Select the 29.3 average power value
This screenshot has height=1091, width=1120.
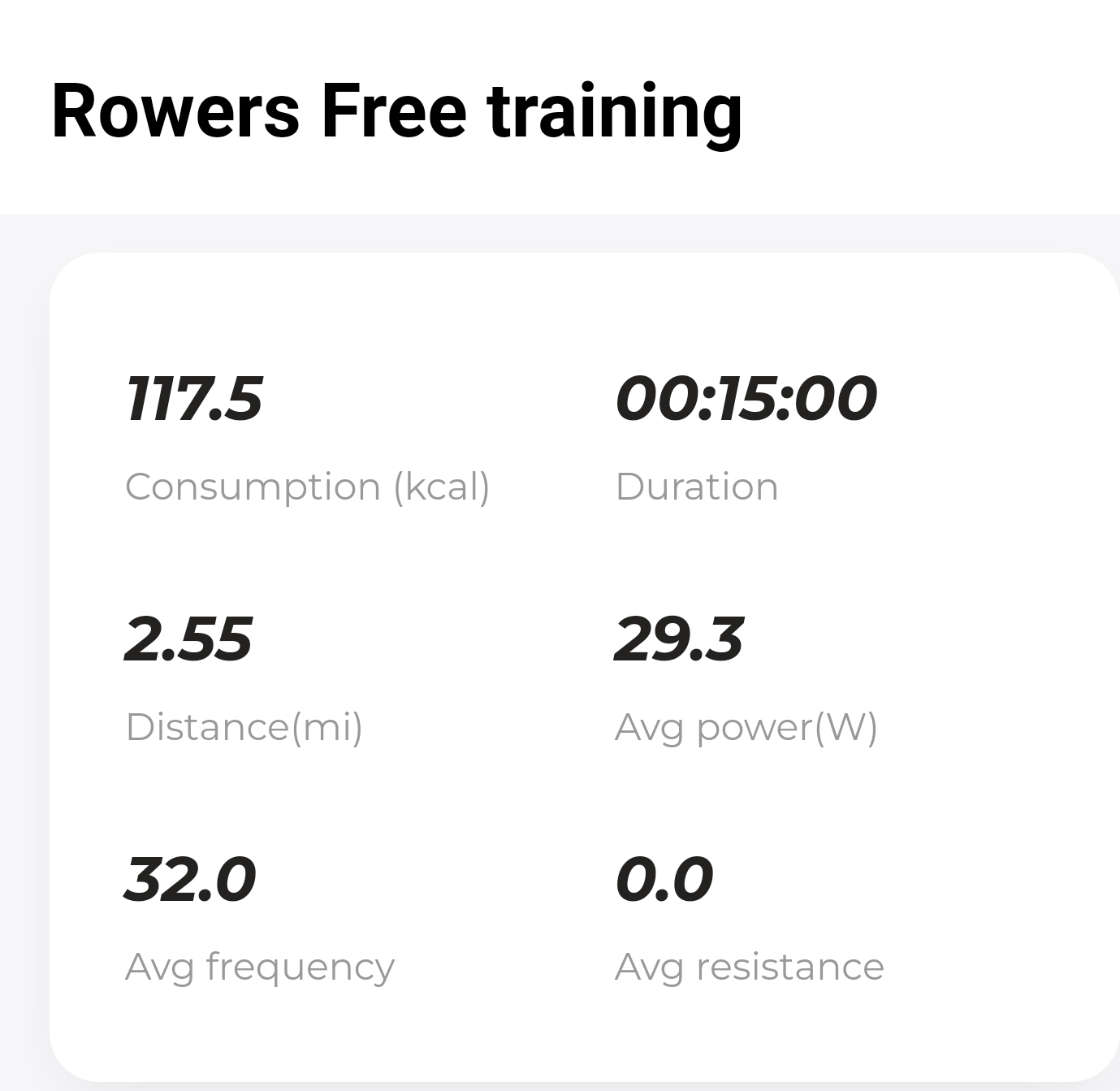678,639
